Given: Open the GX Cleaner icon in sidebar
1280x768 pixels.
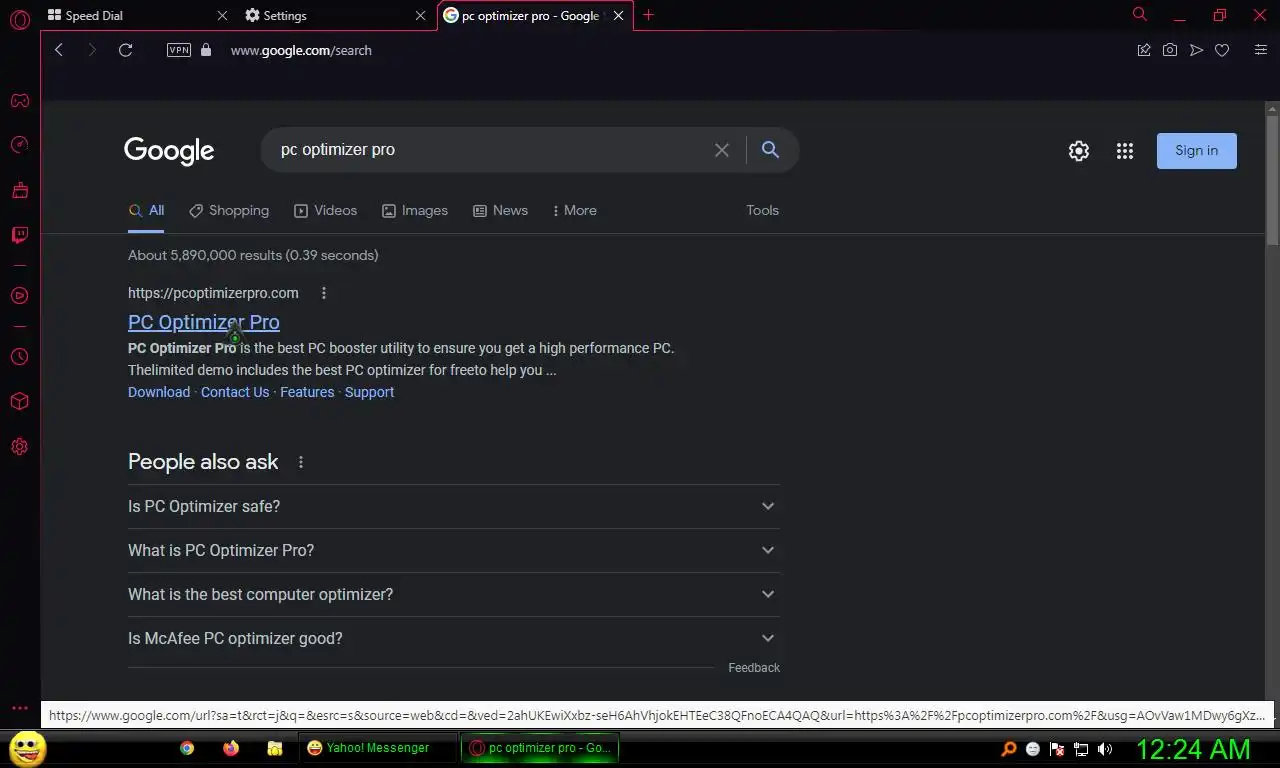Looking at the screenshot, I should (19, 190).
